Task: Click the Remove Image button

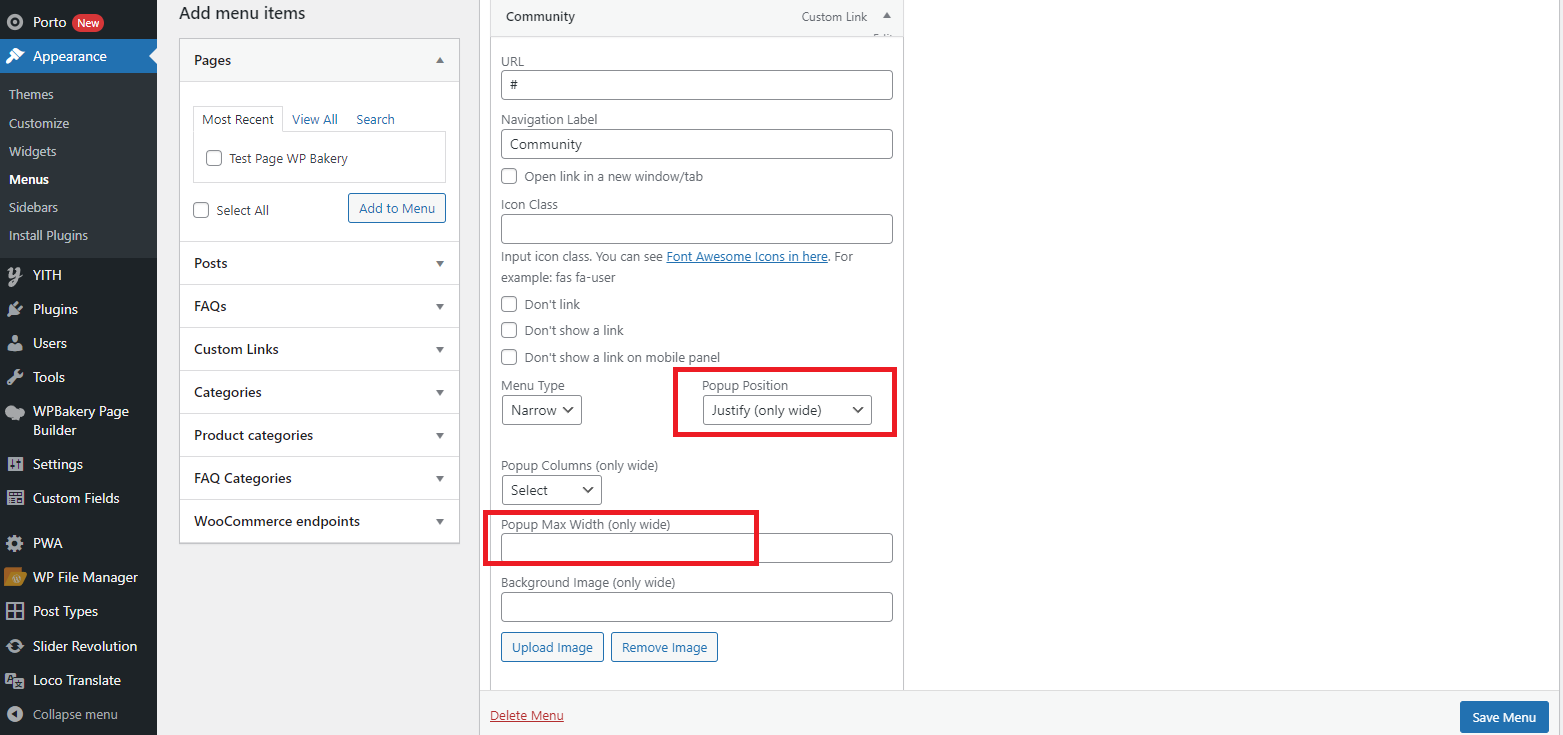Action: [x=664, y=647]
